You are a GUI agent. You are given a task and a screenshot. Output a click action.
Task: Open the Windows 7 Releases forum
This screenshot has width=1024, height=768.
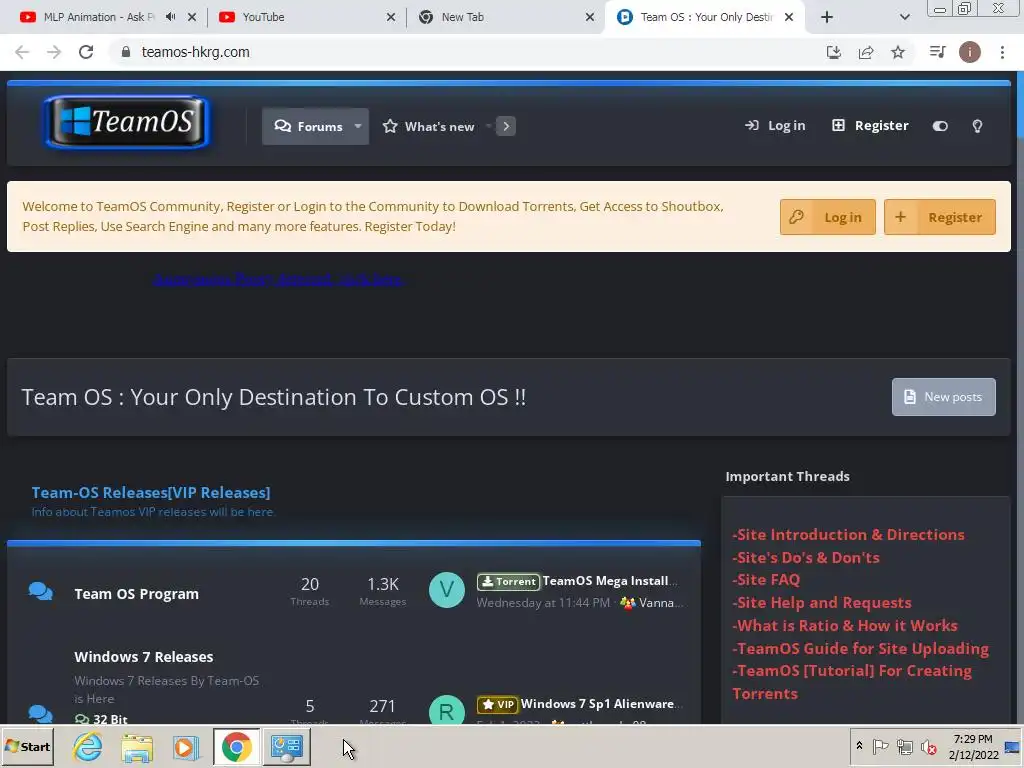coord(144,657)
